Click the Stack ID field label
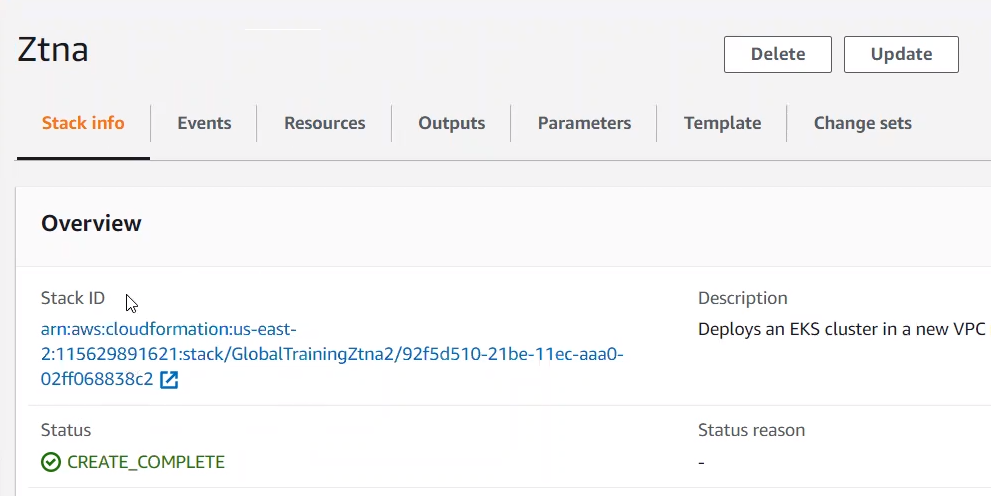This screenshot has width=991, height=496. pyautogui.click(x=72, y=298)
